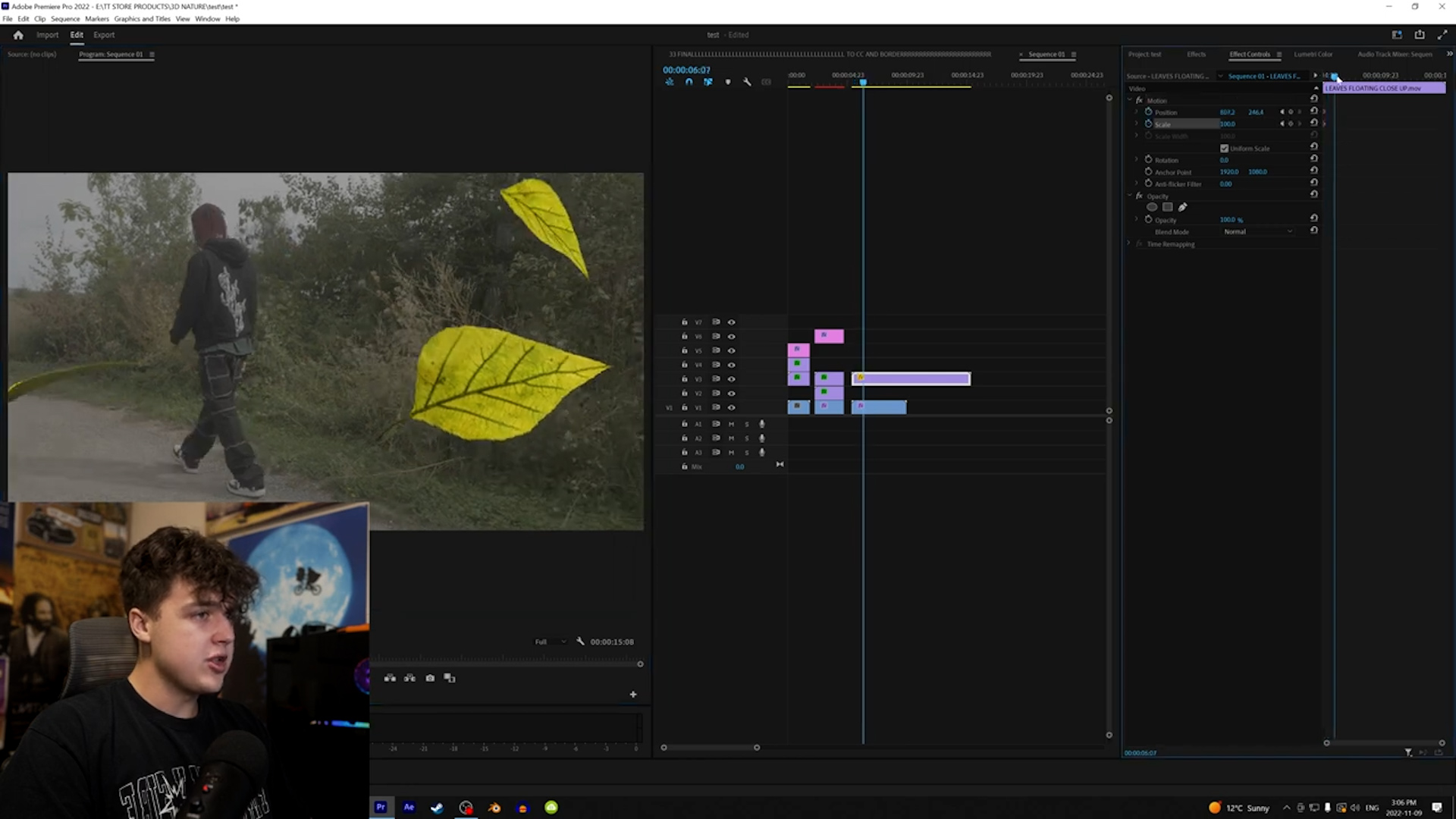Select the free draw bezier pen mask tool
The image size is (1456, 819).
pyautogui.click(x=1183, y=207)
